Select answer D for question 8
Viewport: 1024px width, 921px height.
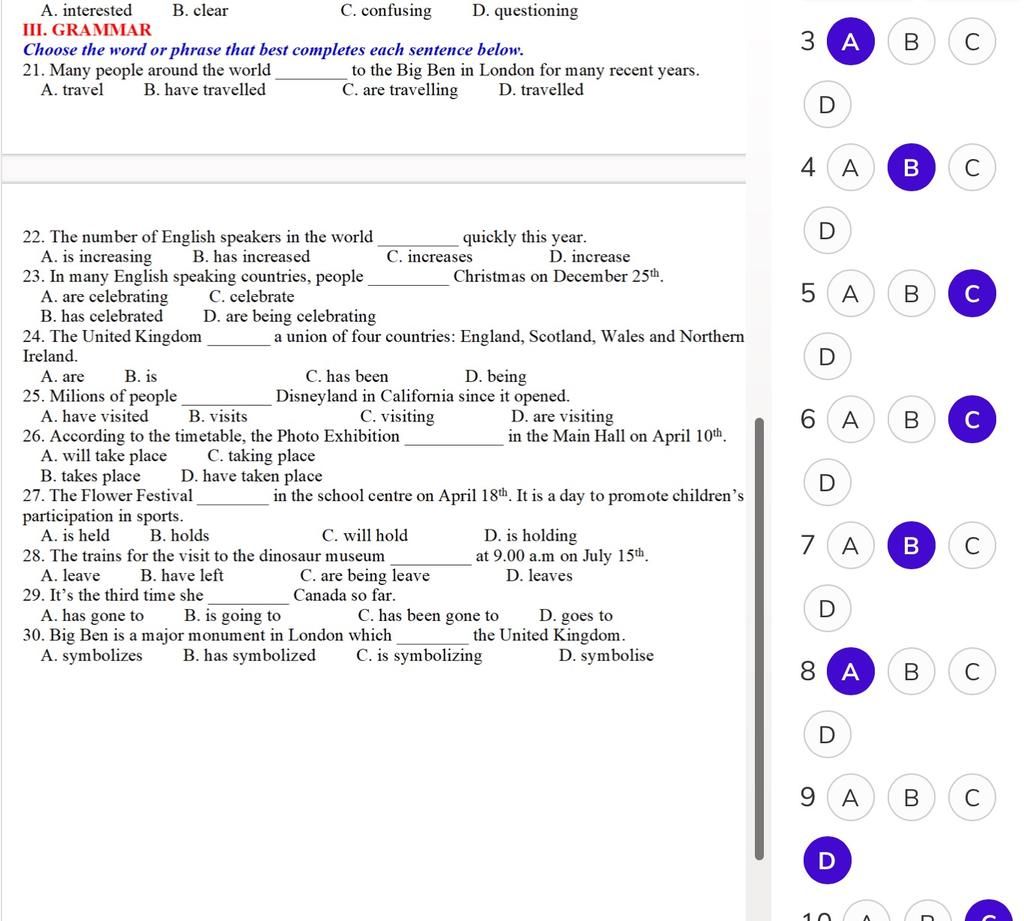pyautogui.click(x=827, y=735)
